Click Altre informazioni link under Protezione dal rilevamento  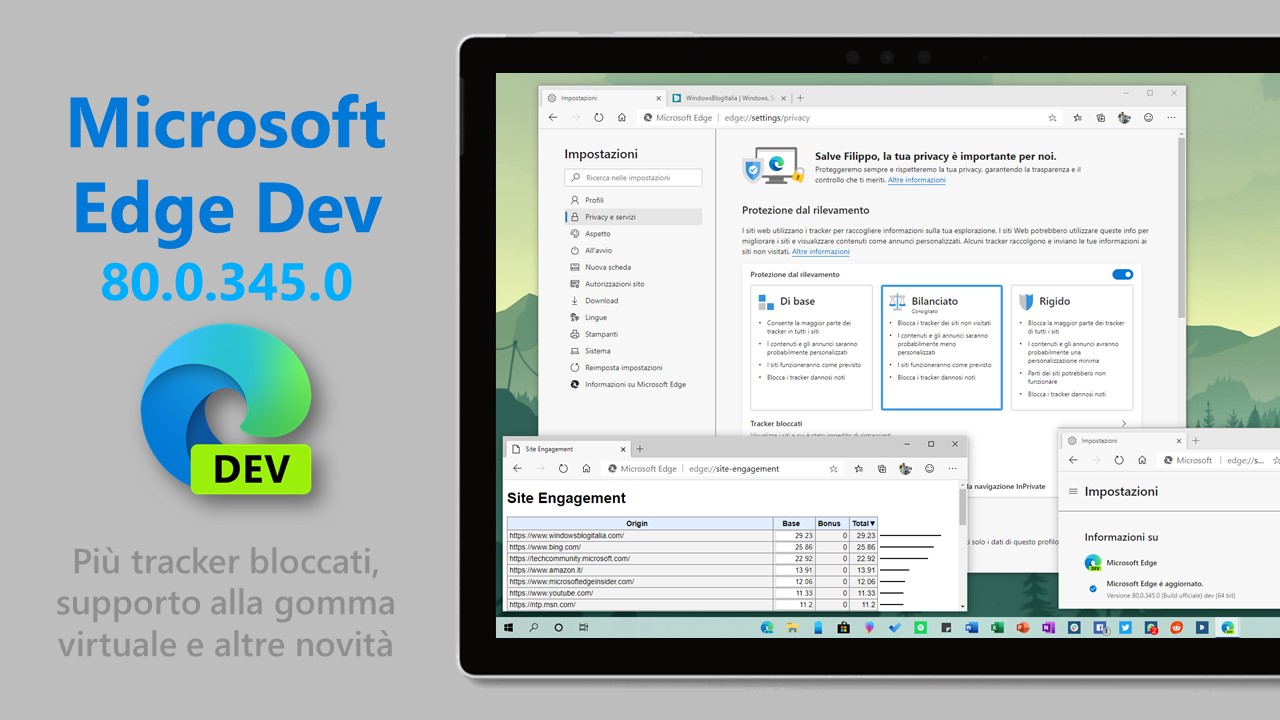click(820, 252)
